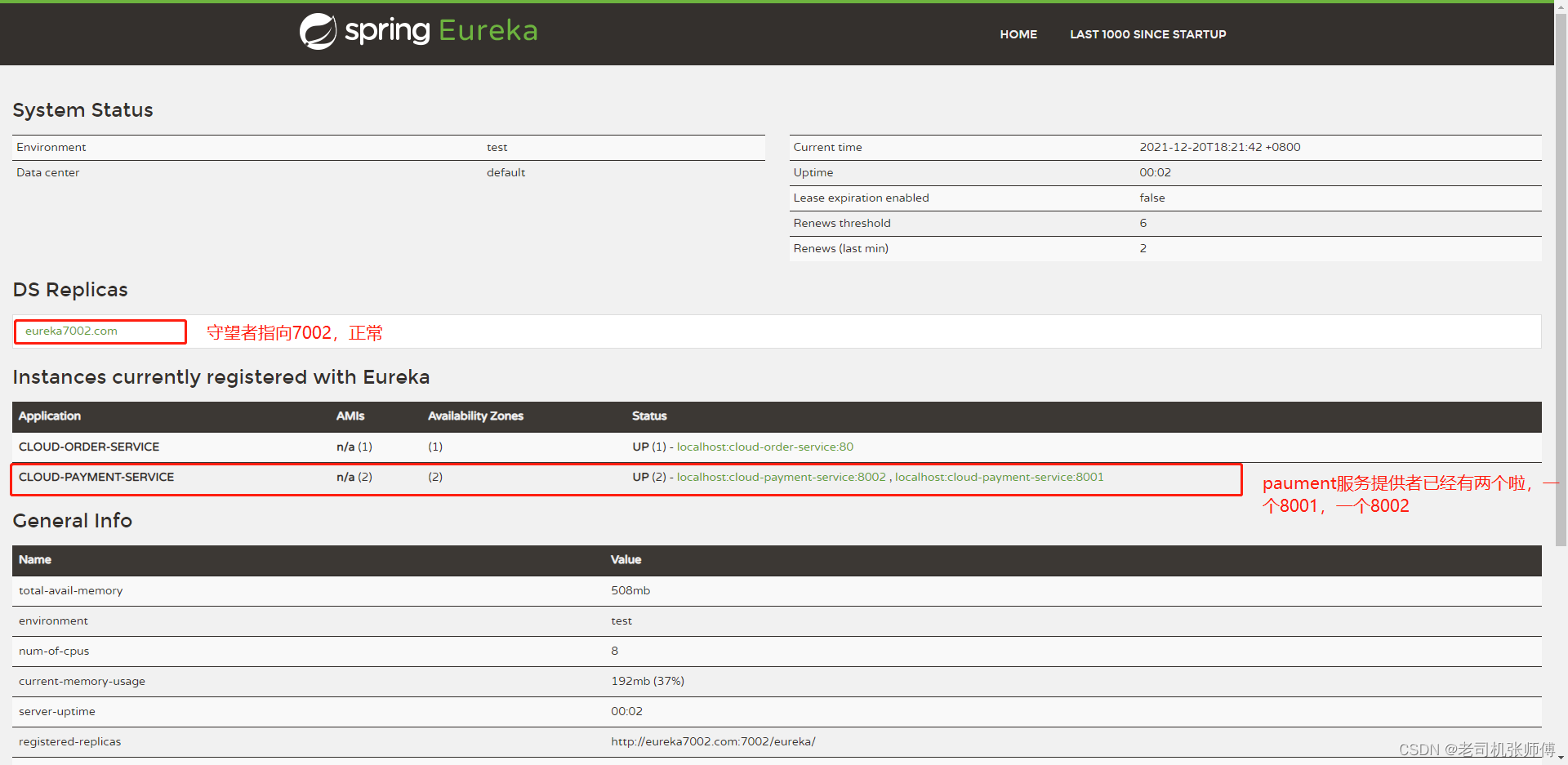Click the scrollbar up arrow
Screen dimensions: 1568x765
[1561, 6]
